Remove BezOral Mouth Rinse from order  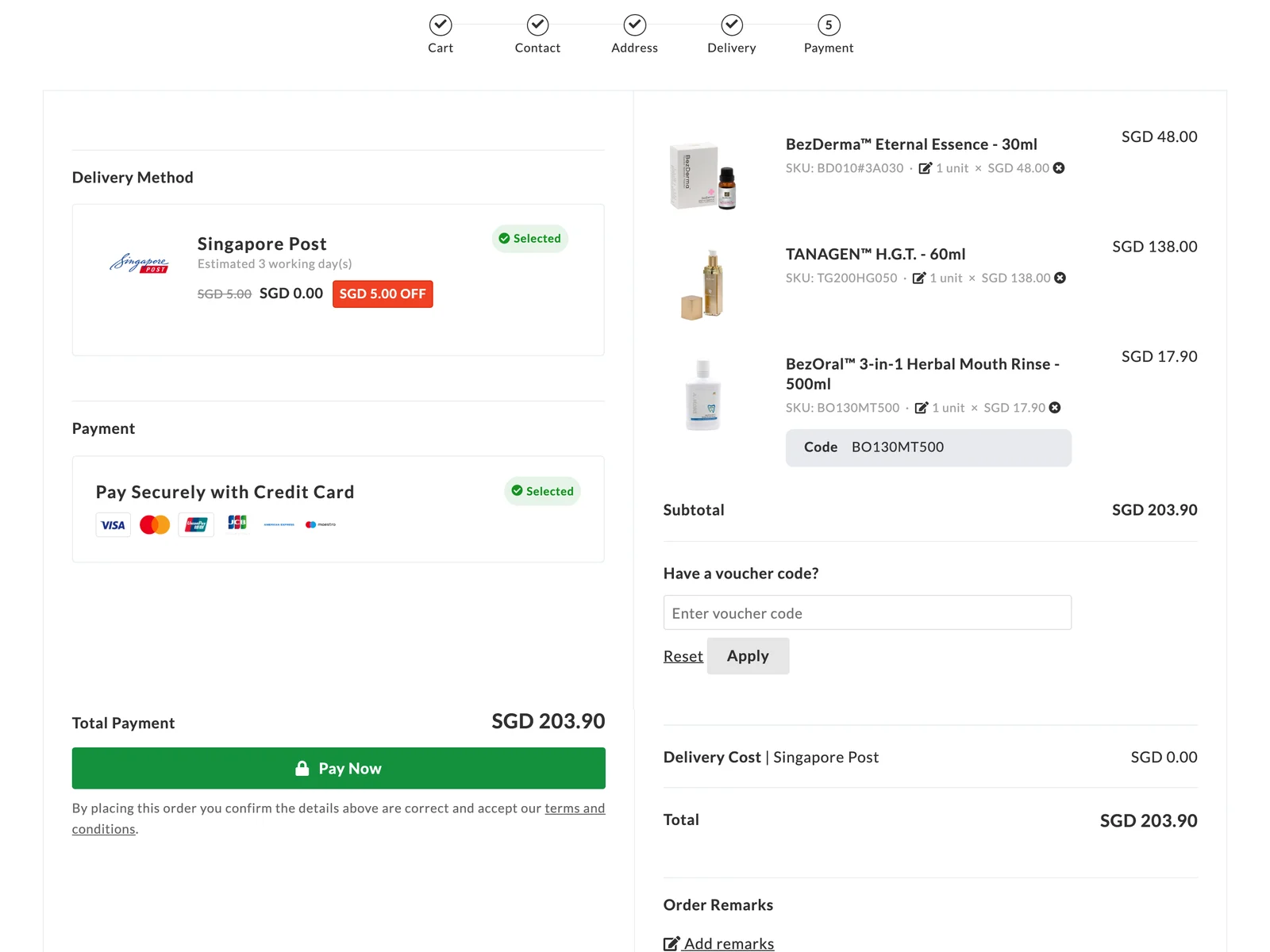click(x=1055, y=408)
